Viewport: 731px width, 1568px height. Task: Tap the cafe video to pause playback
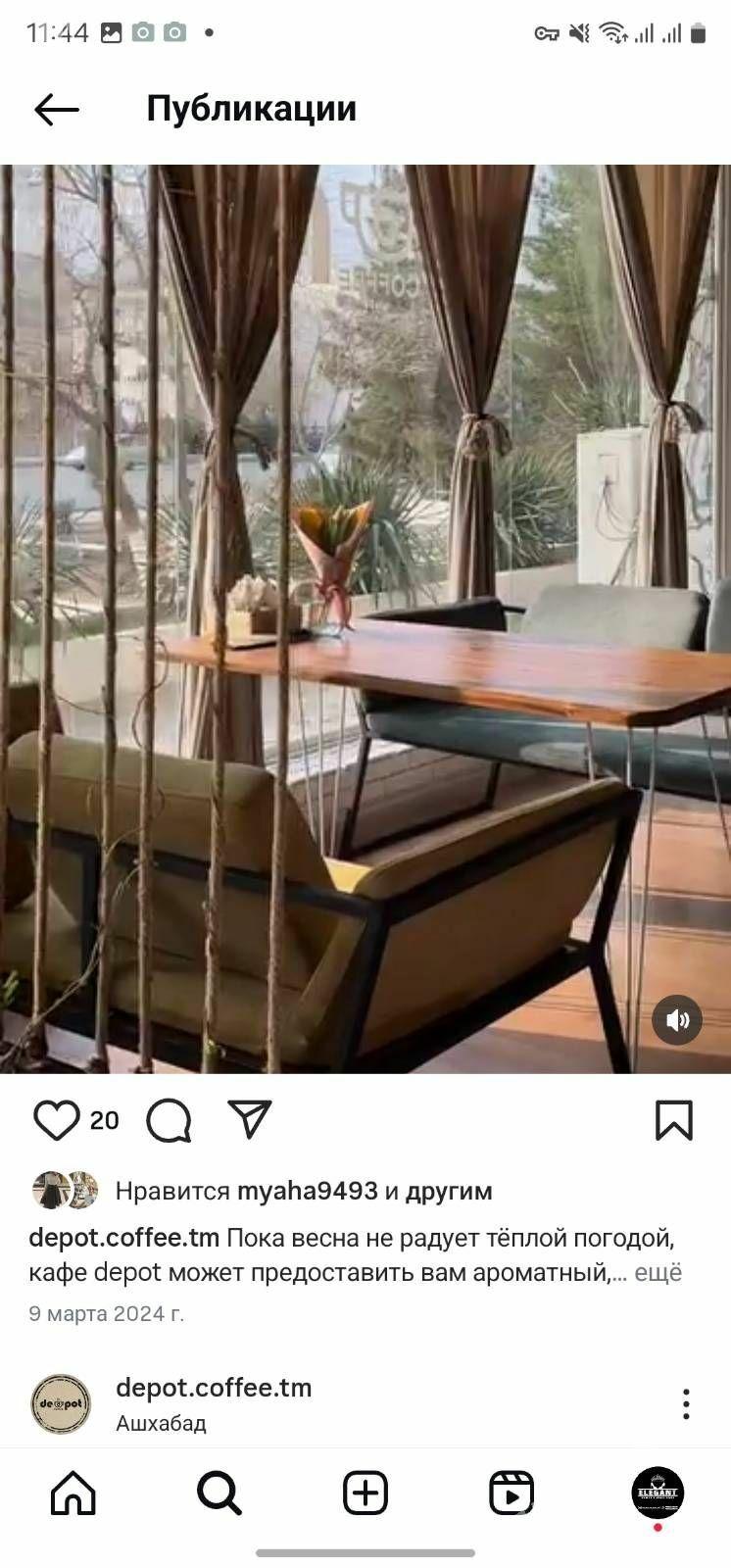coord(365,618)
